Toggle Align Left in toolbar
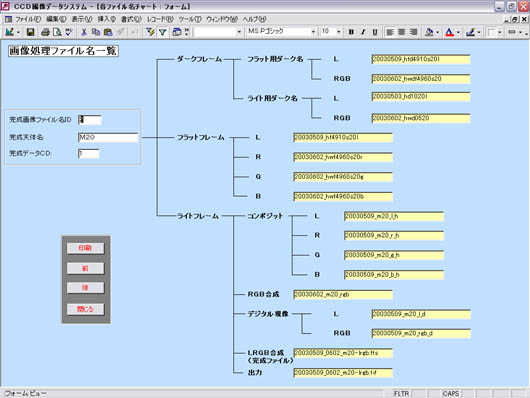This screenshot has height=398, width=530. 390,32
